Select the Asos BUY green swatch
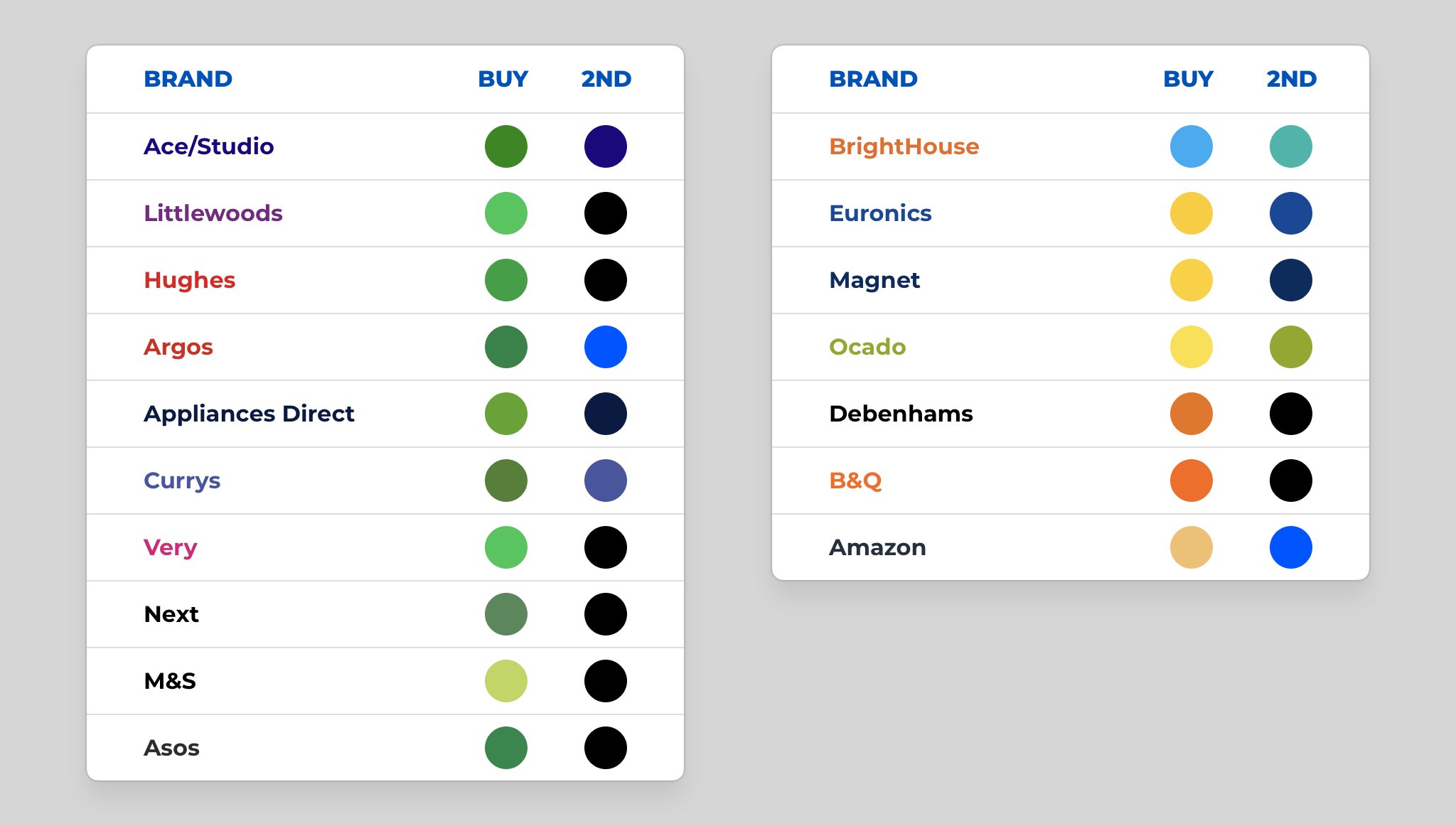Screen dimensions: 1456x826 click(505, 748)
